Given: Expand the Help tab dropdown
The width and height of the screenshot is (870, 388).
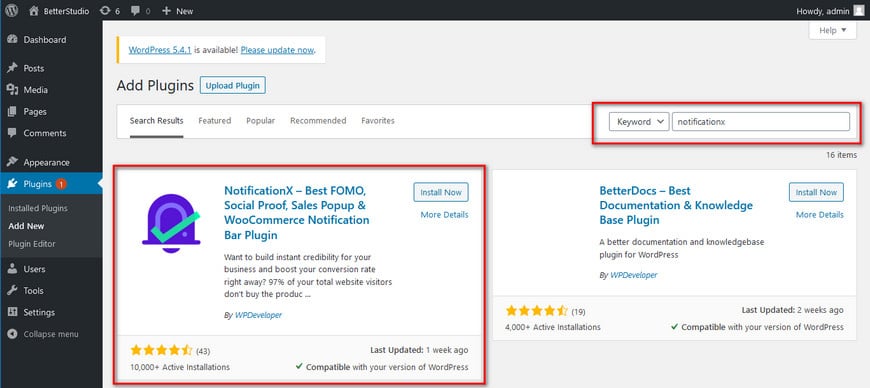Looking at the screenshot, I should pyautogui.click(x=832, y=31).
